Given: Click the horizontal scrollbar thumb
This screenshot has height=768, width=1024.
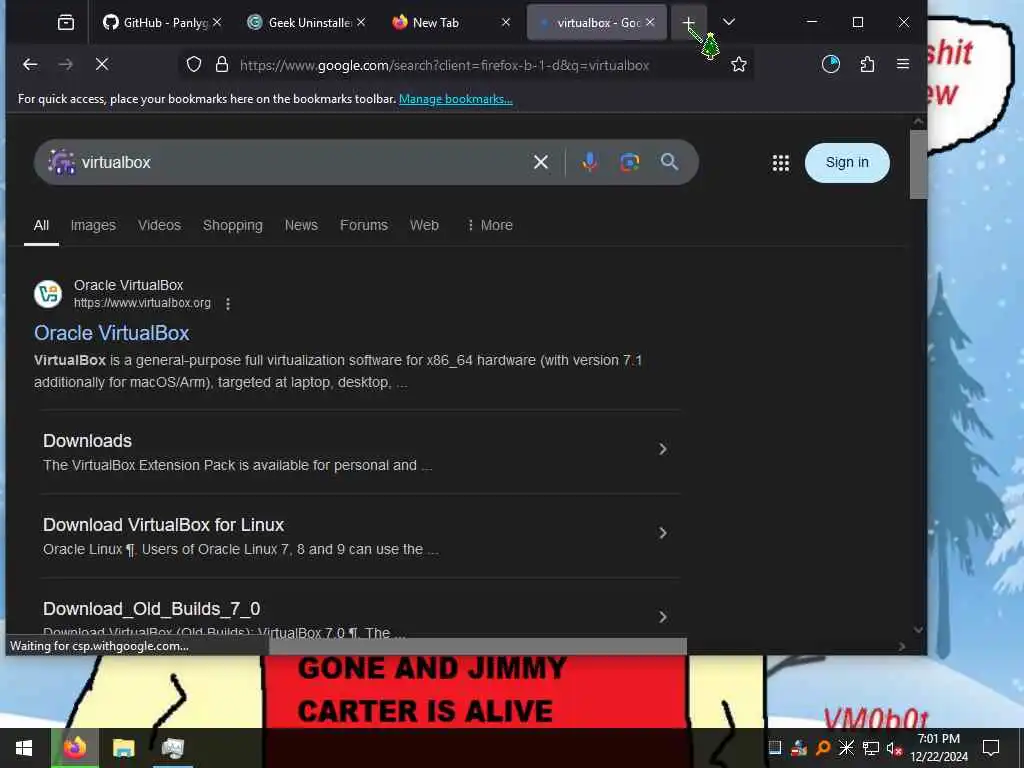Looking at the screenshot, I should 478,647.
